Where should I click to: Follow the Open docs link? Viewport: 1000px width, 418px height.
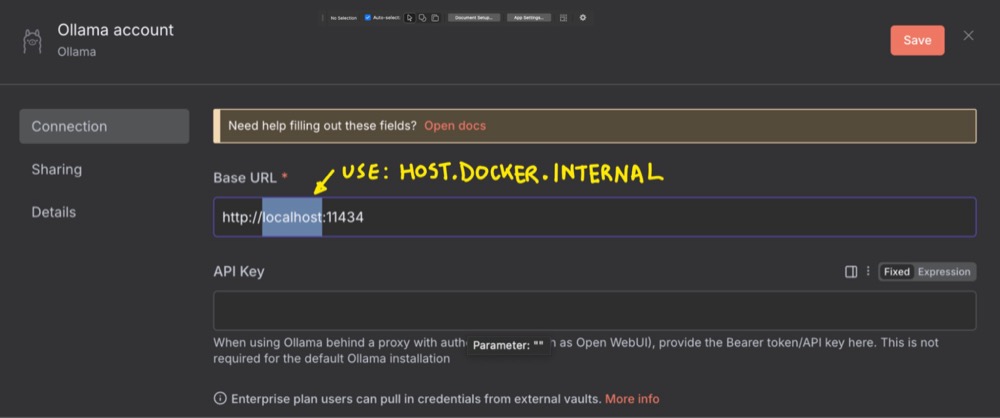455,126
